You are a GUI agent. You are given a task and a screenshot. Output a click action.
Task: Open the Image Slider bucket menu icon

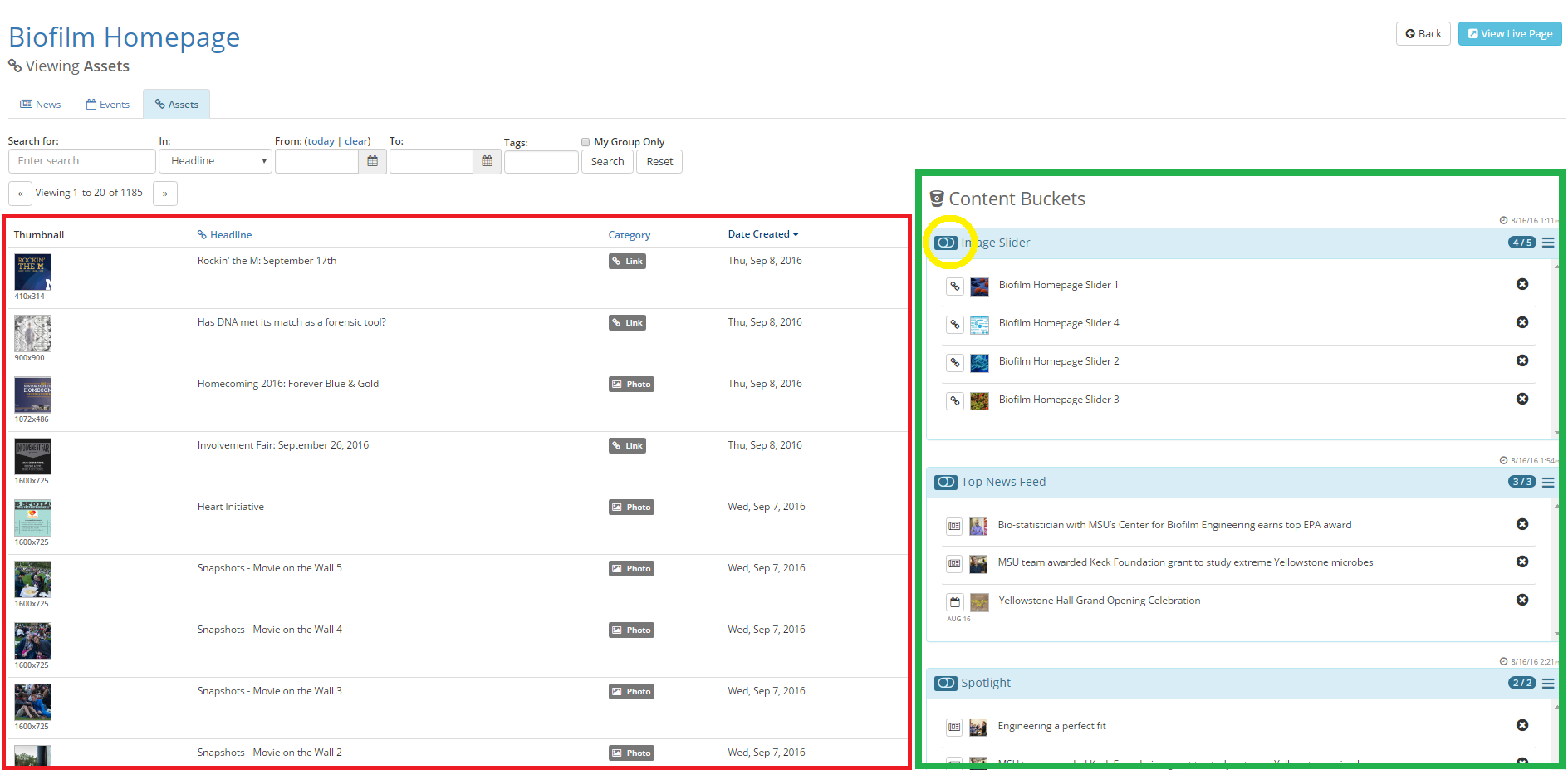[x=1548, y=243]
